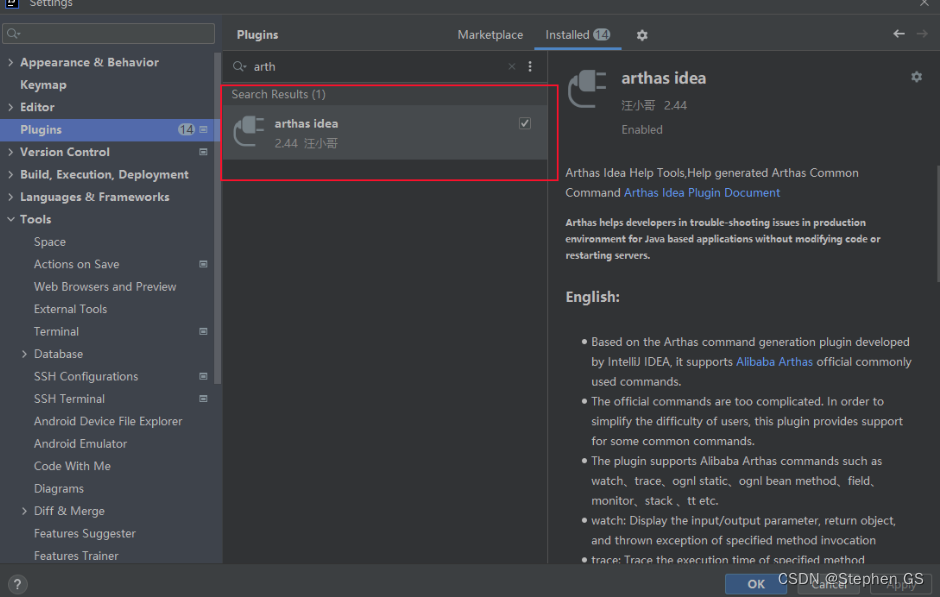
Task: Open Features Trainer settings
Action: click(x=76, y=556)
